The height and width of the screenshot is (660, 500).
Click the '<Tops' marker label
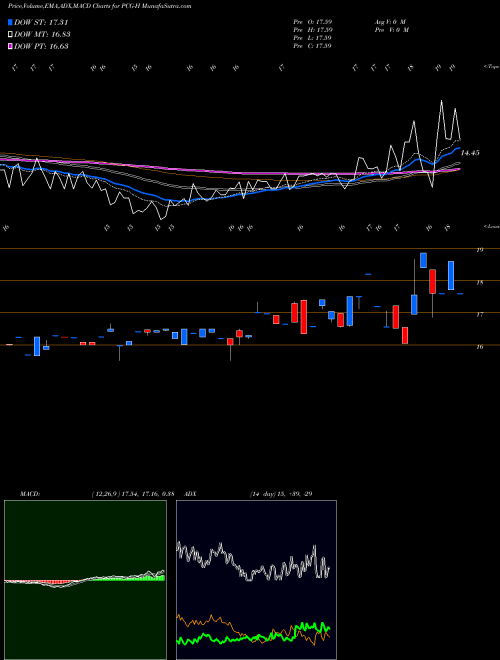click(491, 67)
